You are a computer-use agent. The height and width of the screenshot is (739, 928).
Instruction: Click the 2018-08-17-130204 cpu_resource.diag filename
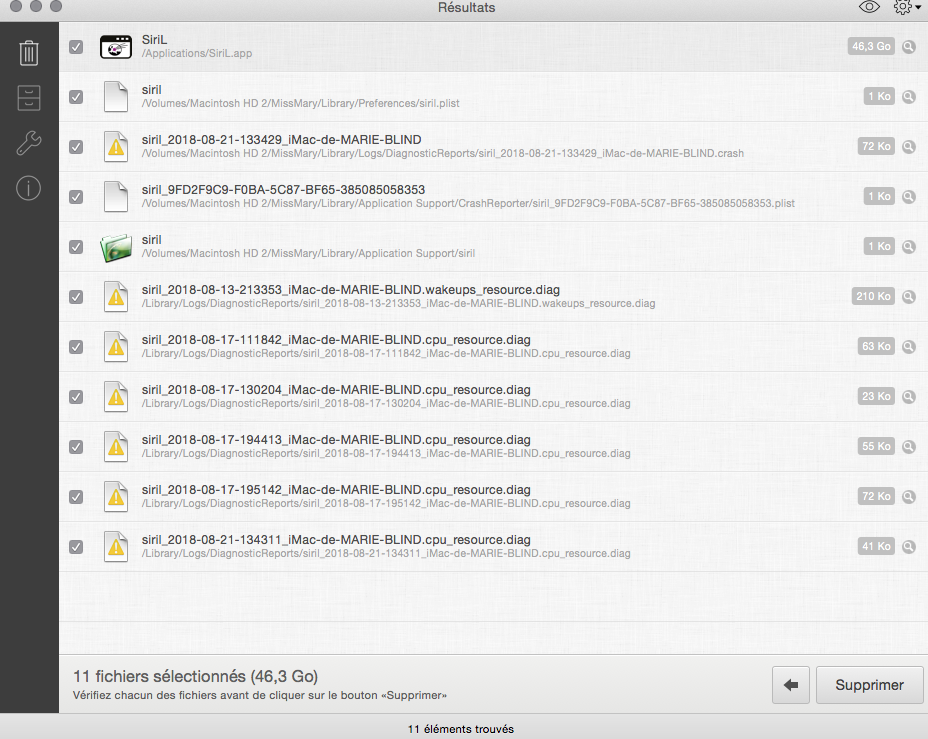coord(336,389)
